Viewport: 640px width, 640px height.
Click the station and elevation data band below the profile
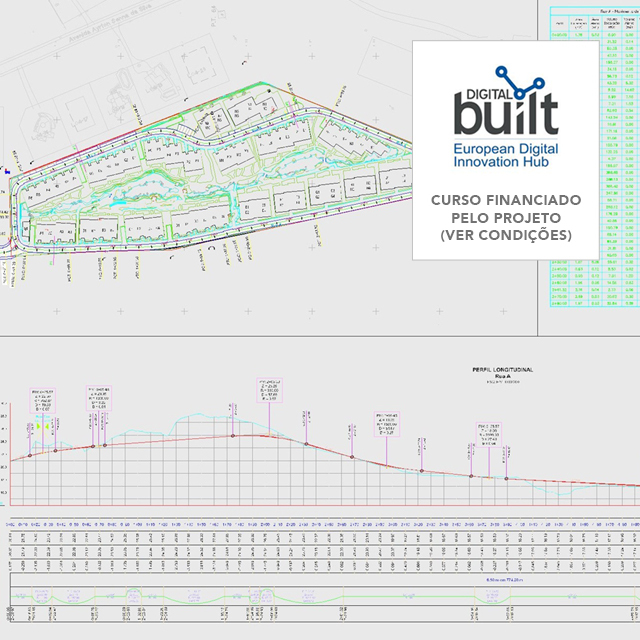click(x=320, y=550)
